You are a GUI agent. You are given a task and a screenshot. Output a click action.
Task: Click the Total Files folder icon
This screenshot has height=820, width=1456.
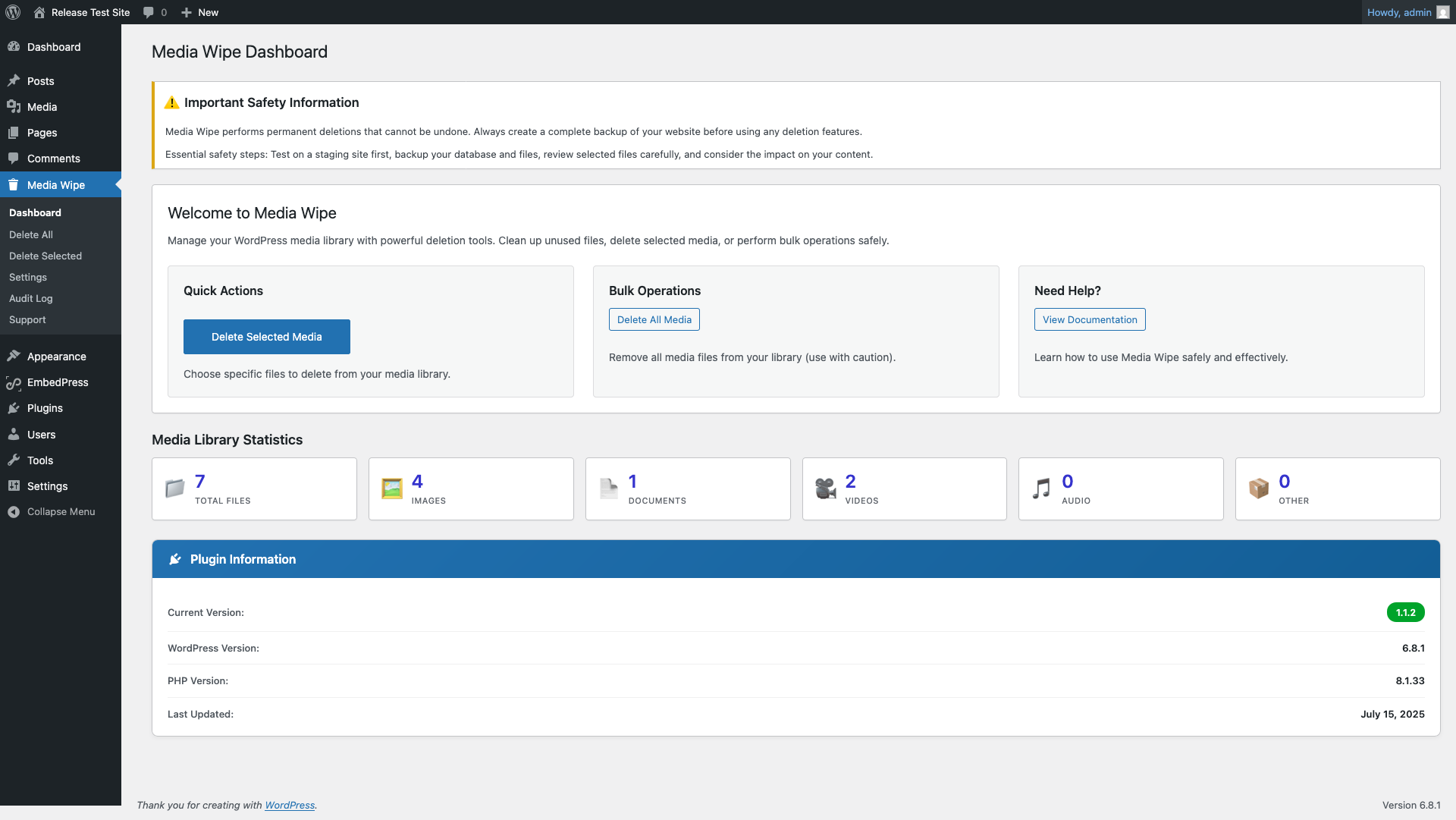click(175, 489)
